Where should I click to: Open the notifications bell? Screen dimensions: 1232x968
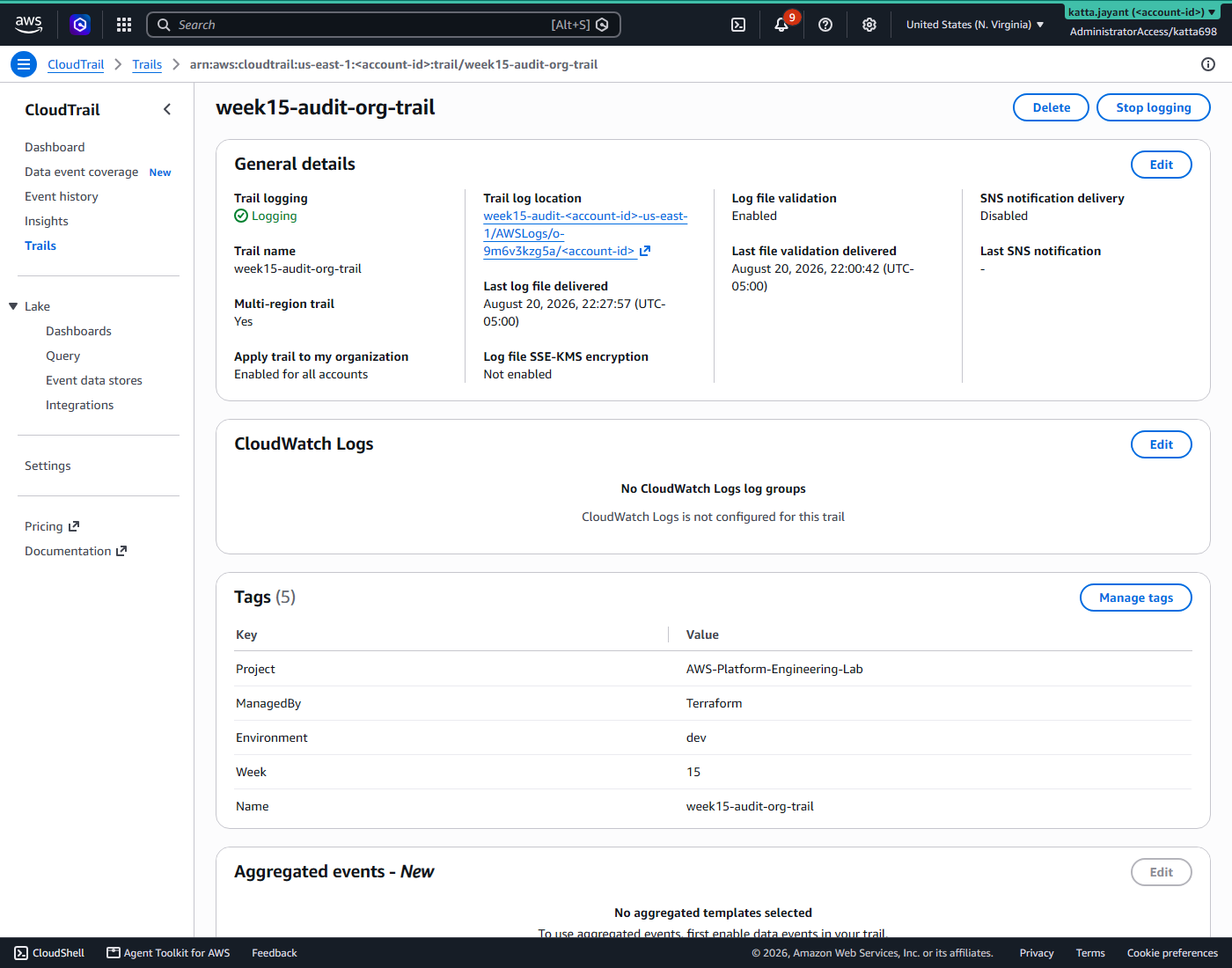781,25
